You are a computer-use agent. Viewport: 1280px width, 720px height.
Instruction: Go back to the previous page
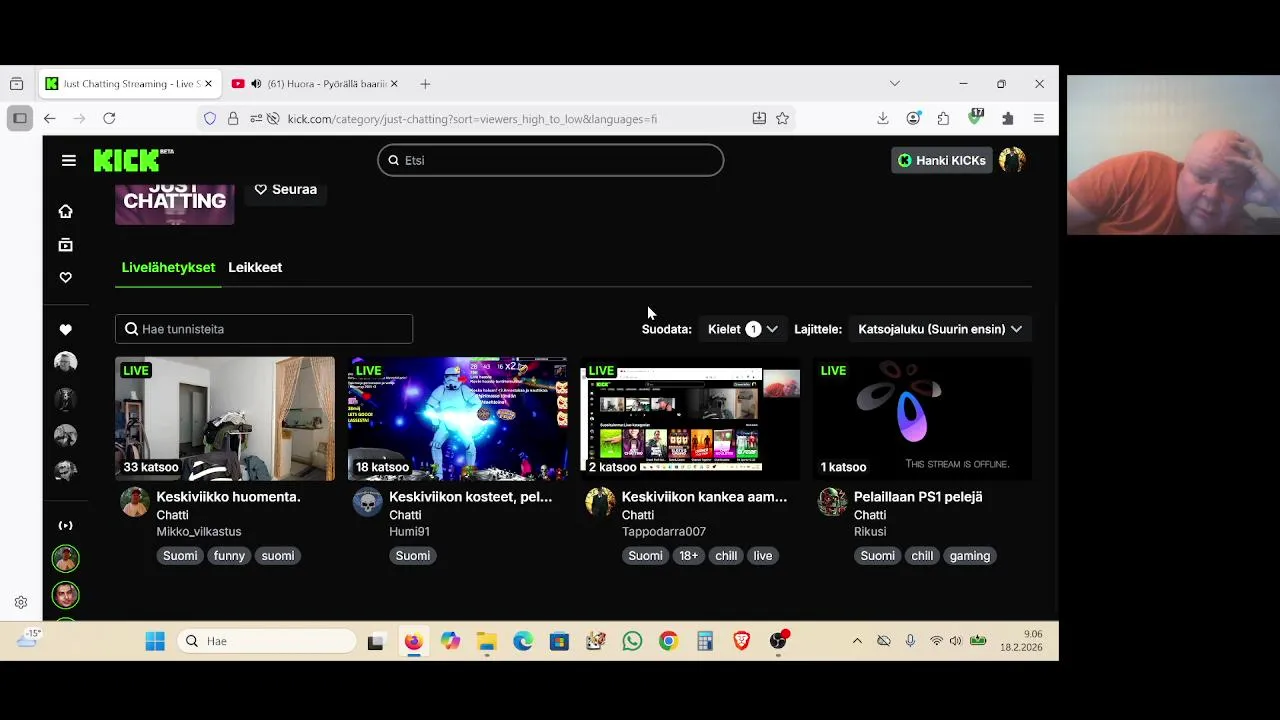coord(49,118)
